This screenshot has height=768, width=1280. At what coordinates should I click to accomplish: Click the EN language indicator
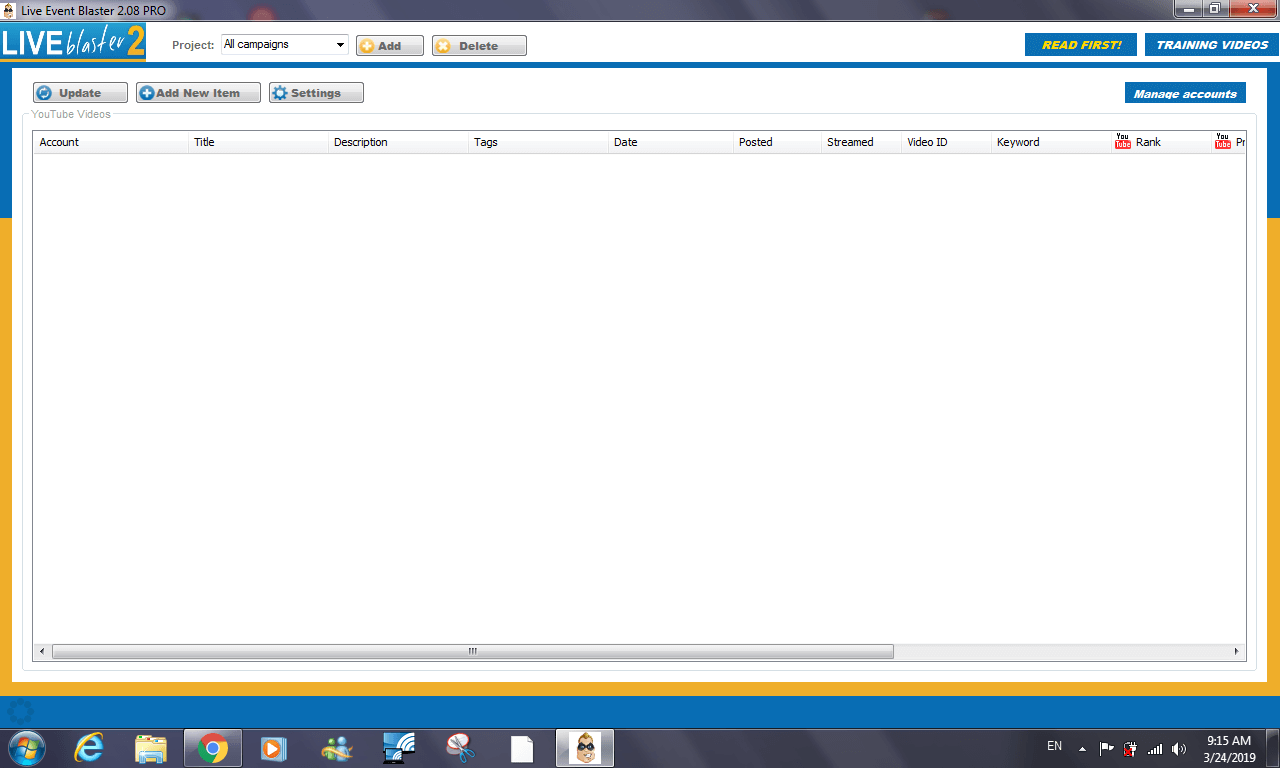click(x=1054, y=746)
